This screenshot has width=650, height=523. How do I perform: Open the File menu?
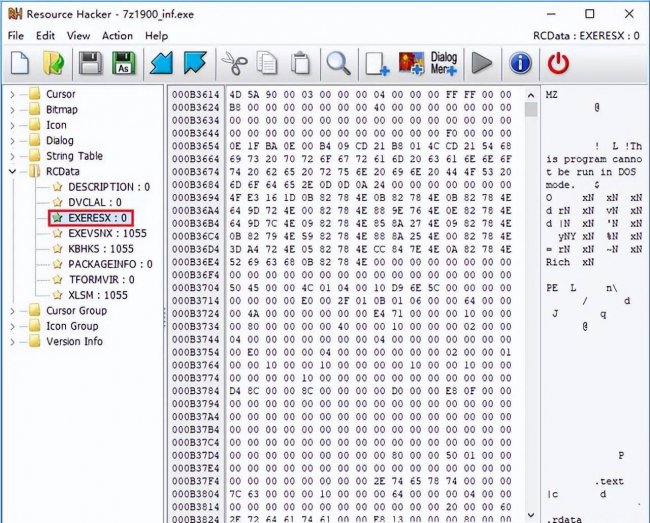coord(16,36)
